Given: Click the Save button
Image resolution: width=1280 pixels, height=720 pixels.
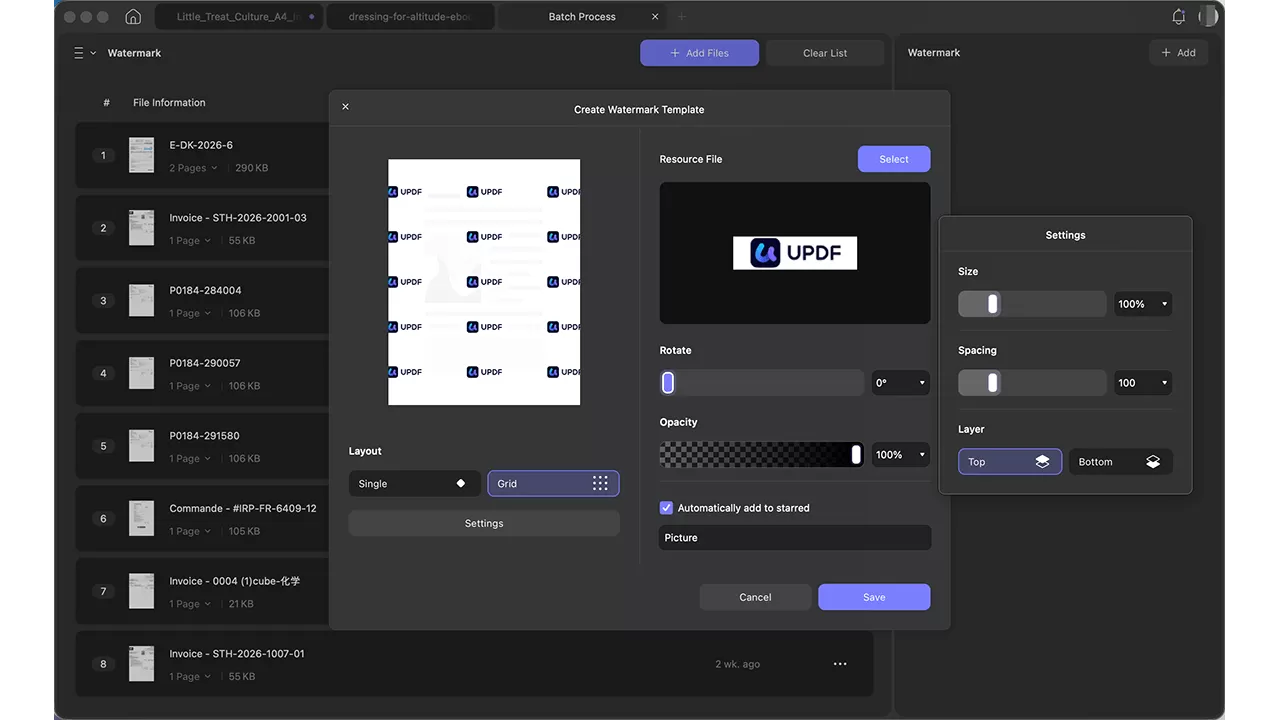Looking at the screenshot, I should pos(874,597).
